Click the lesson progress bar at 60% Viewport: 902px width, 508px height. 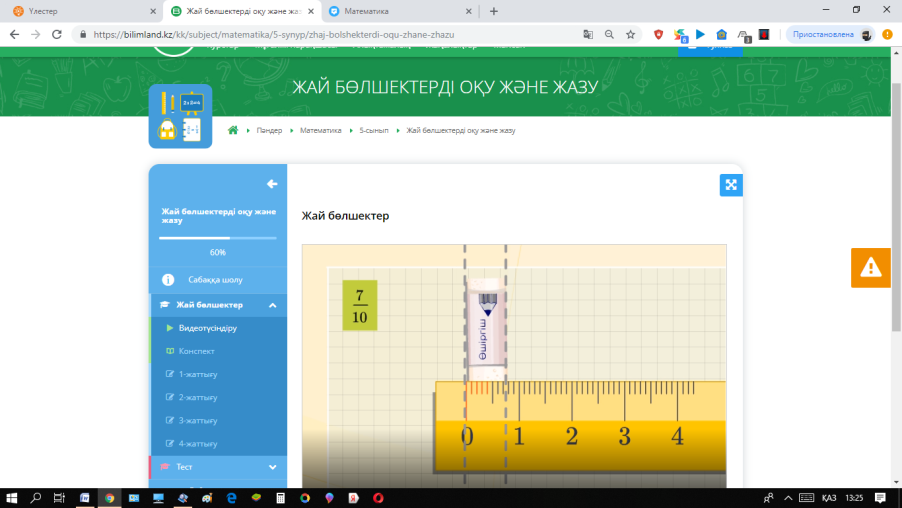(x=218, y=238)
